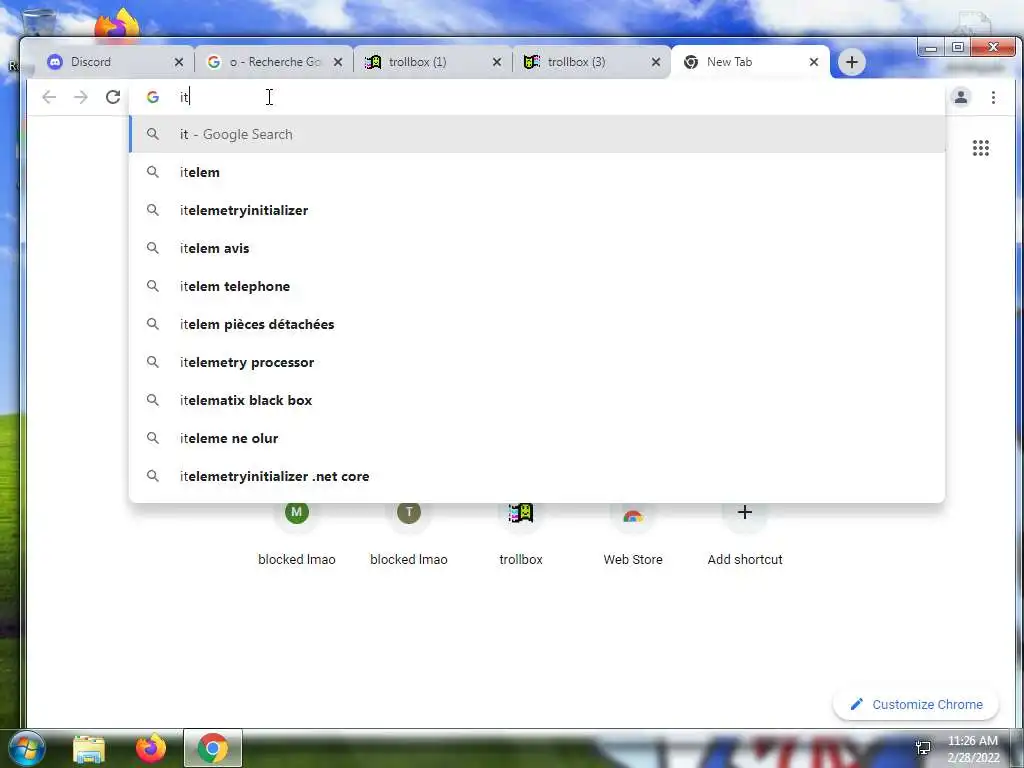Reload the page with the refresh icon

(113, 97)
